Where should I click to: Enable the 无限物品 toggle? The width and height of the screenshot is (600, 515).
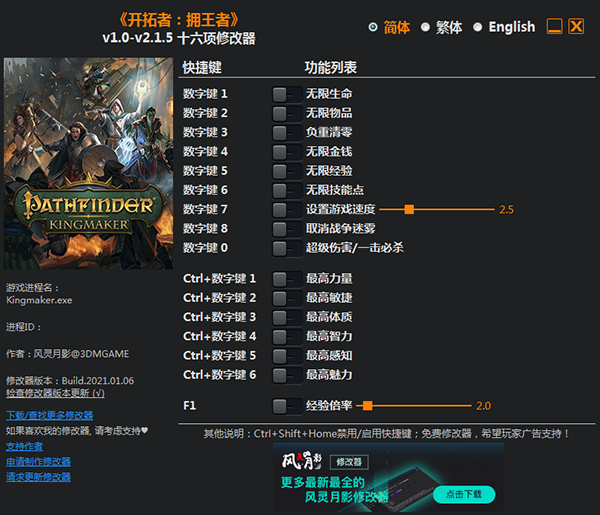[x=287, y=114]
